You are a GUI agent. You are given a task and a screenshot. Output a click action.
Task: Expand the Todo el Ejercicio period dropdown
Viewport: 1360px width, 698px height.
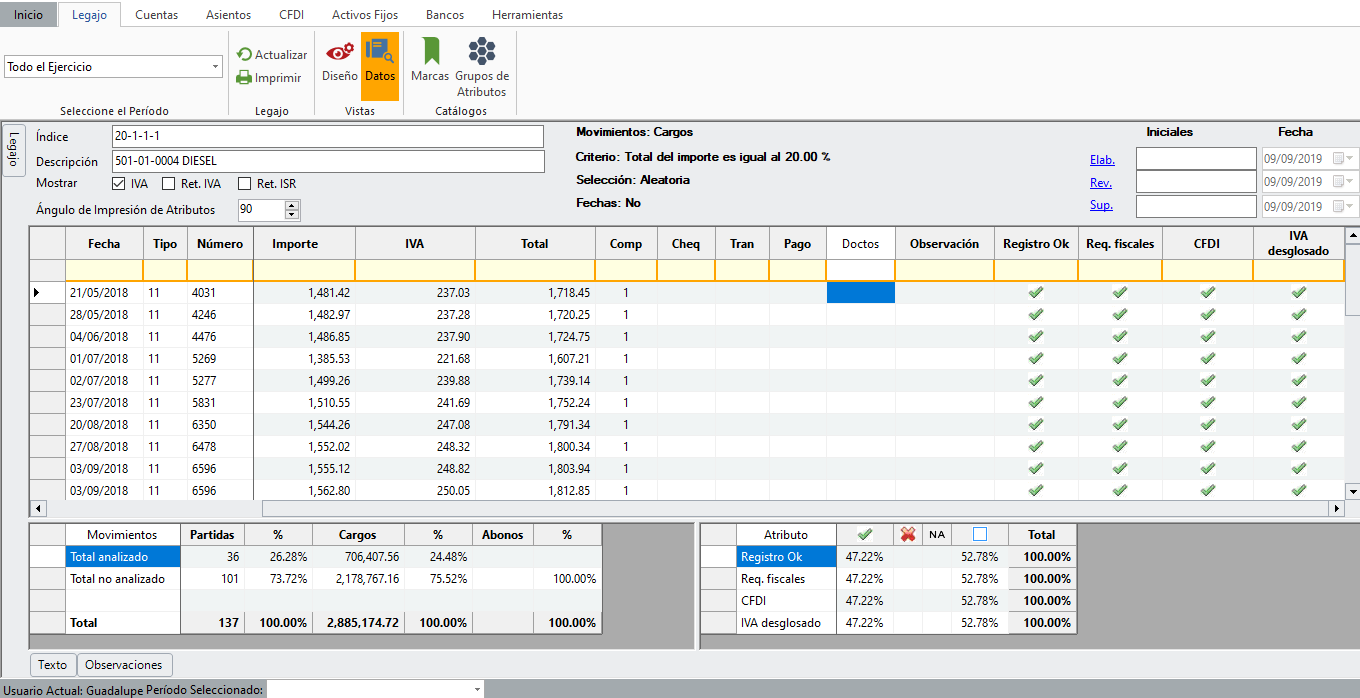pyautogui.click(x=216, y=67)
